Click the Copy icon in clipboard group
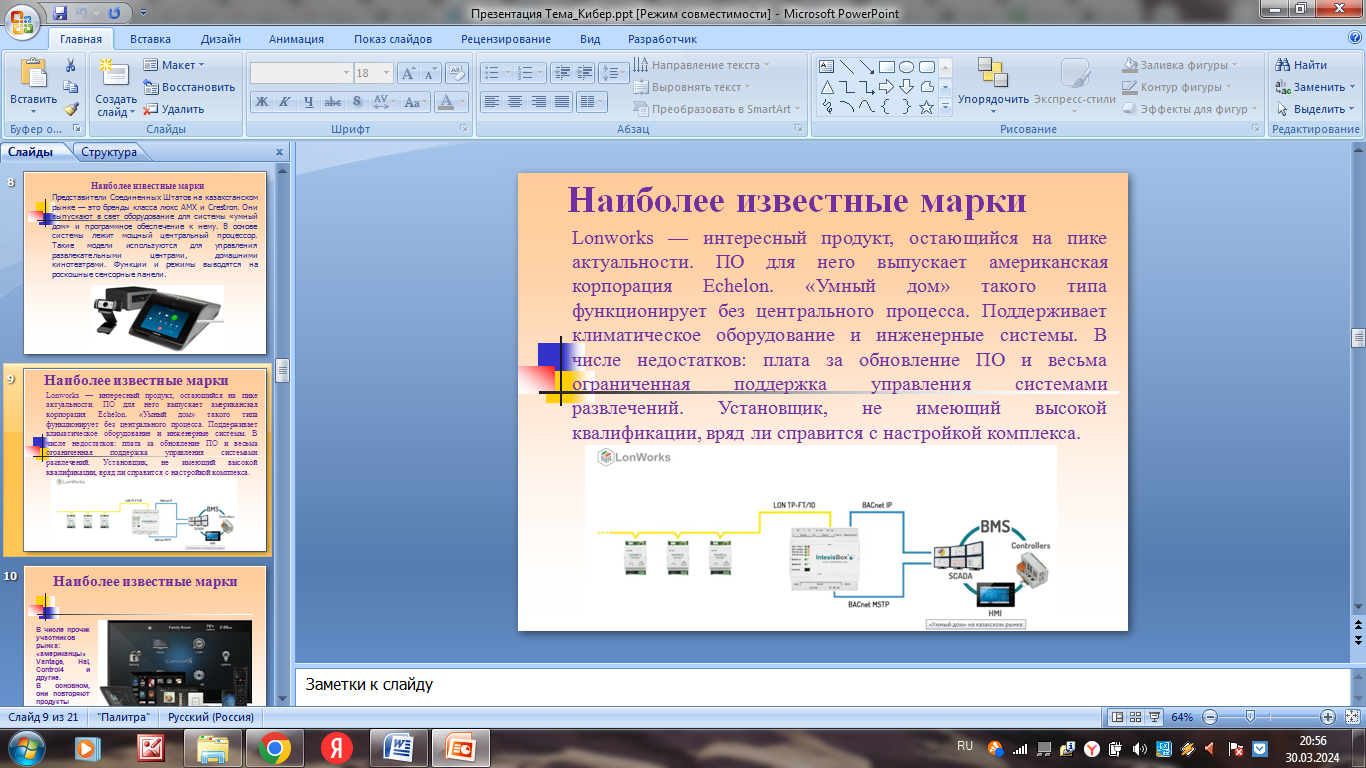1366x768 pixels. [x=71, y=87]
